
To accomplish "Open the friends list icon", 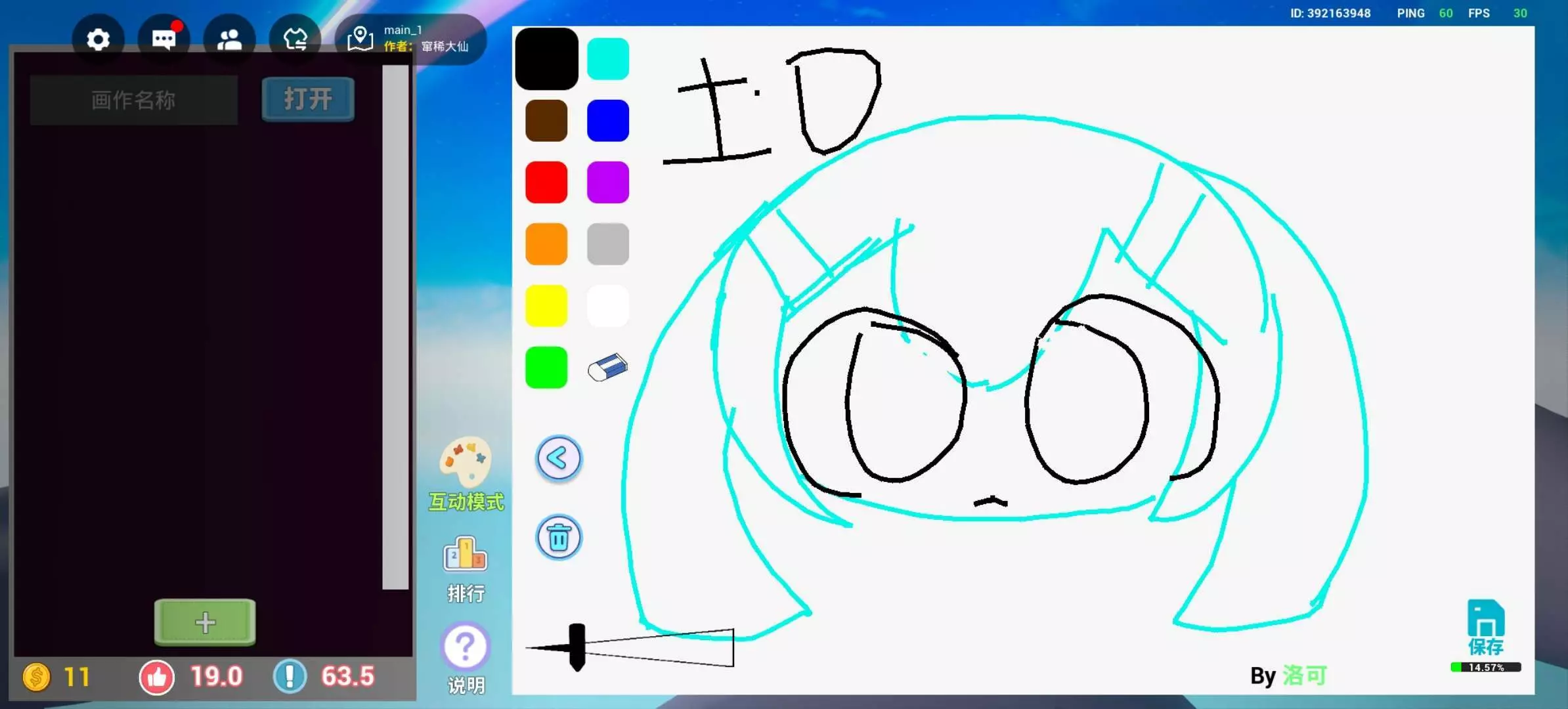I will pyautogui.click(x=229, y=39).
